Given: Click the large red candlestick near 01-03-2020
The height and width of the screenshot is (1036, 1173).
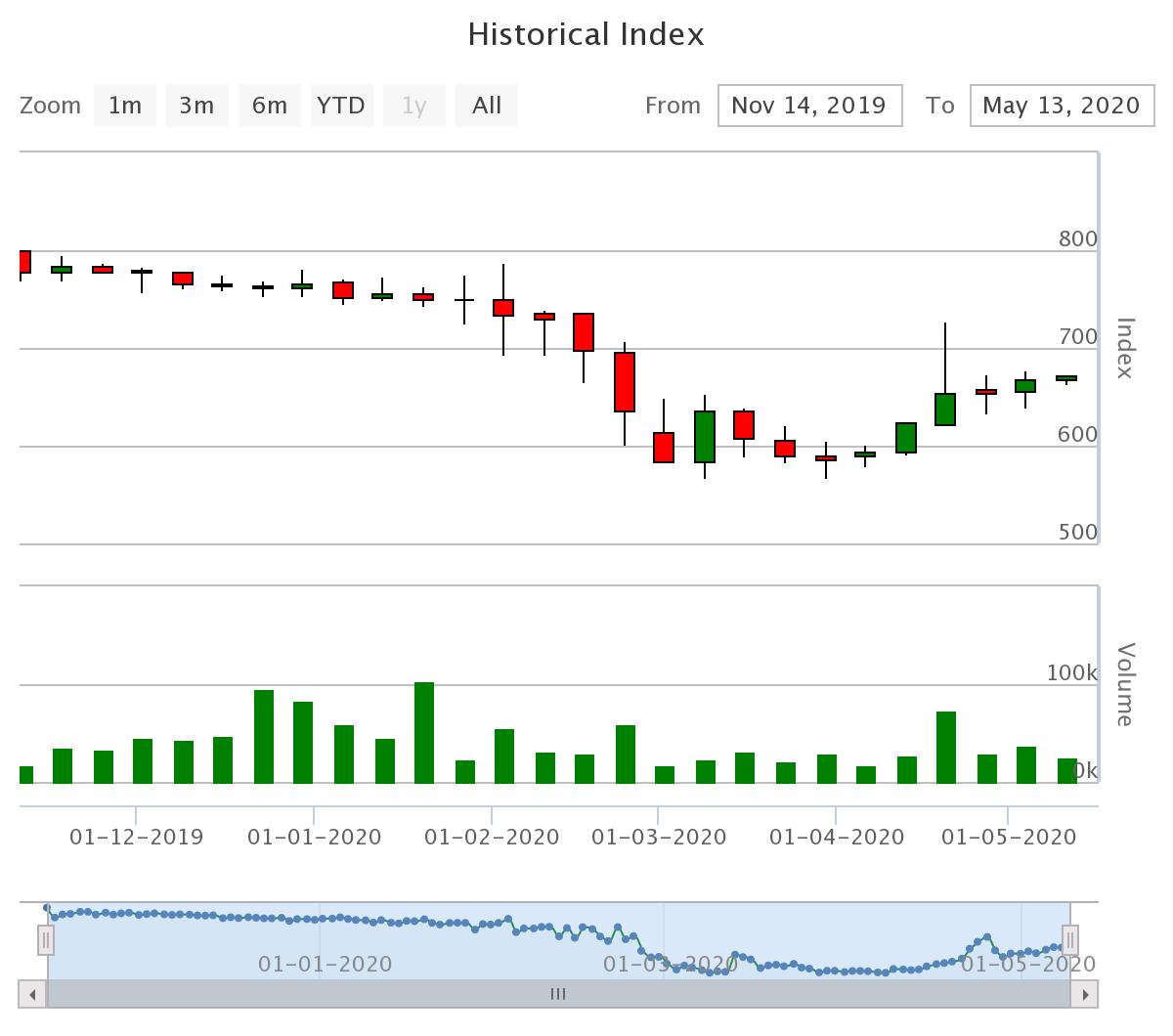Looking at the screenshot, I should click(625, 382).
